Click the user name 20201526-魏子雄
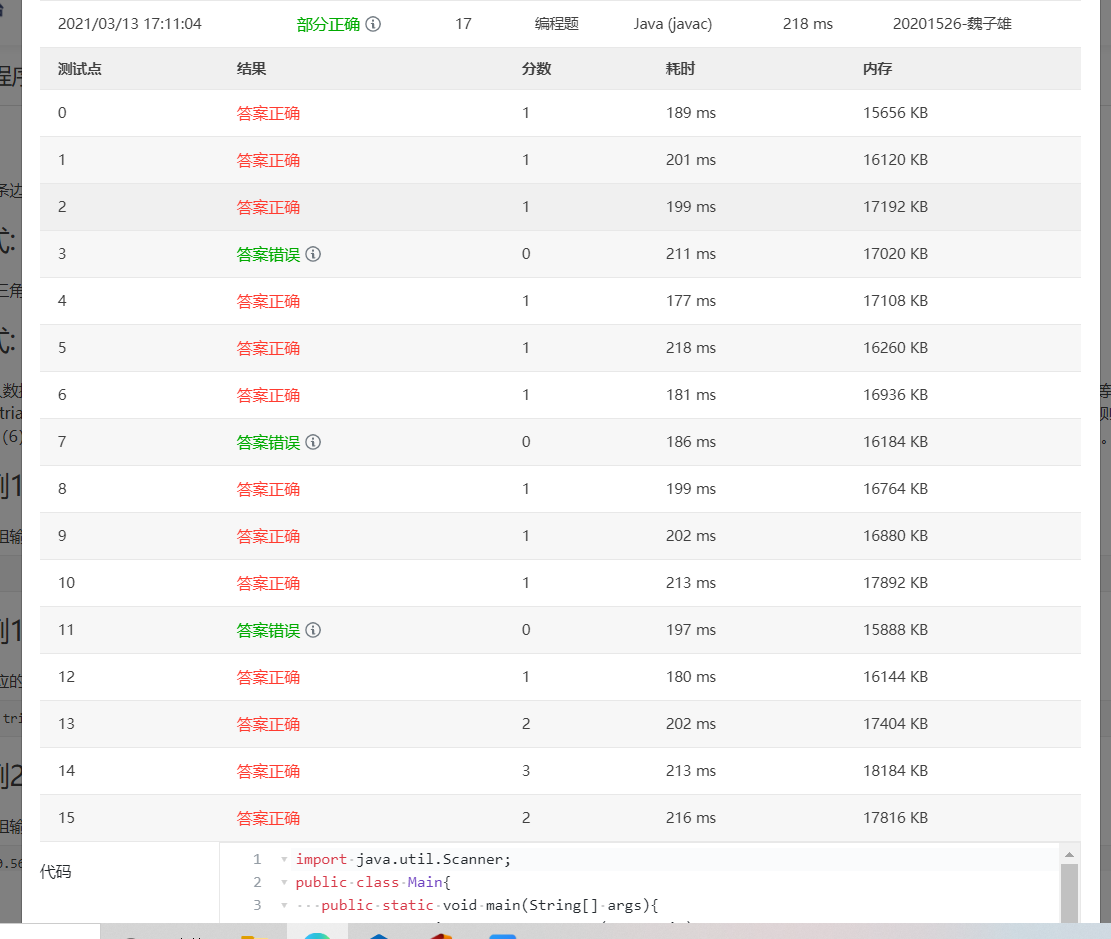Screen dimensions: 1111x939 point(952,24)
